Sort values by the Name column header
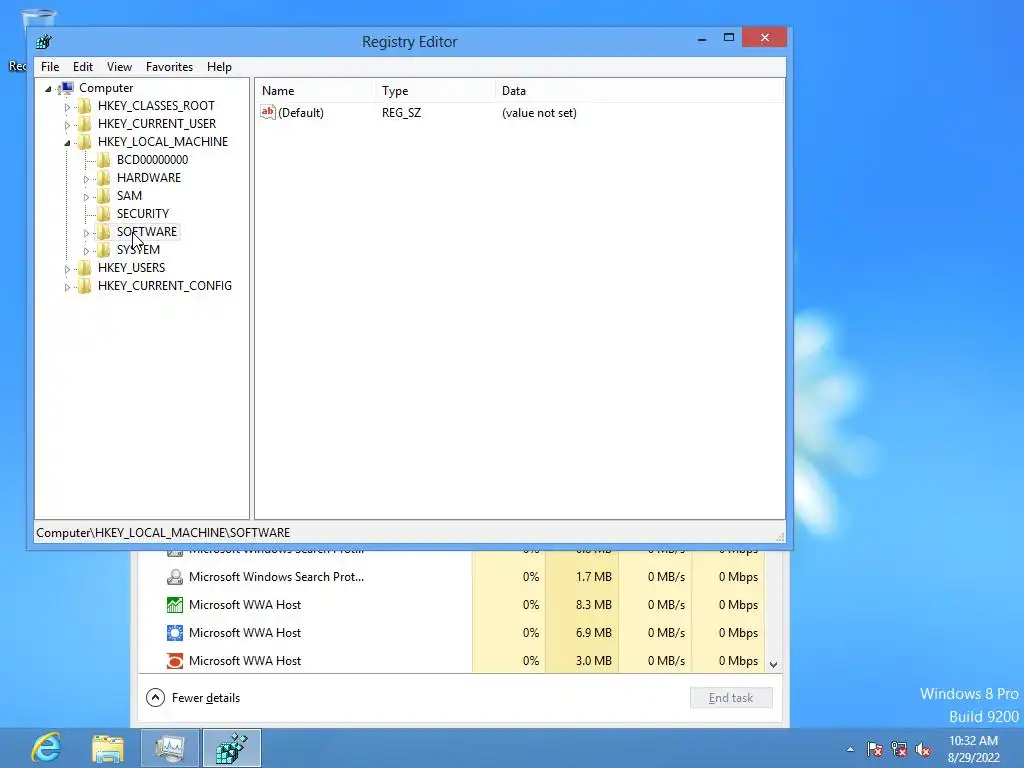This screenshot has height=768, width=1024. (314, 91)
